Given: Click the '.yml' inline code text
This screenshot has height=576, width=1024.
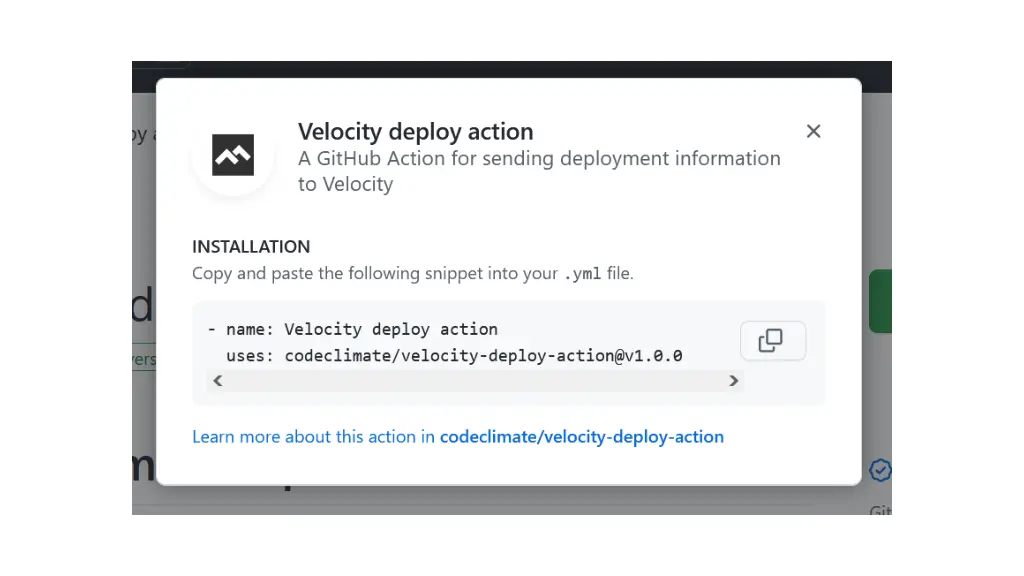Looking at the screenshot, I should tap(582, 274).
